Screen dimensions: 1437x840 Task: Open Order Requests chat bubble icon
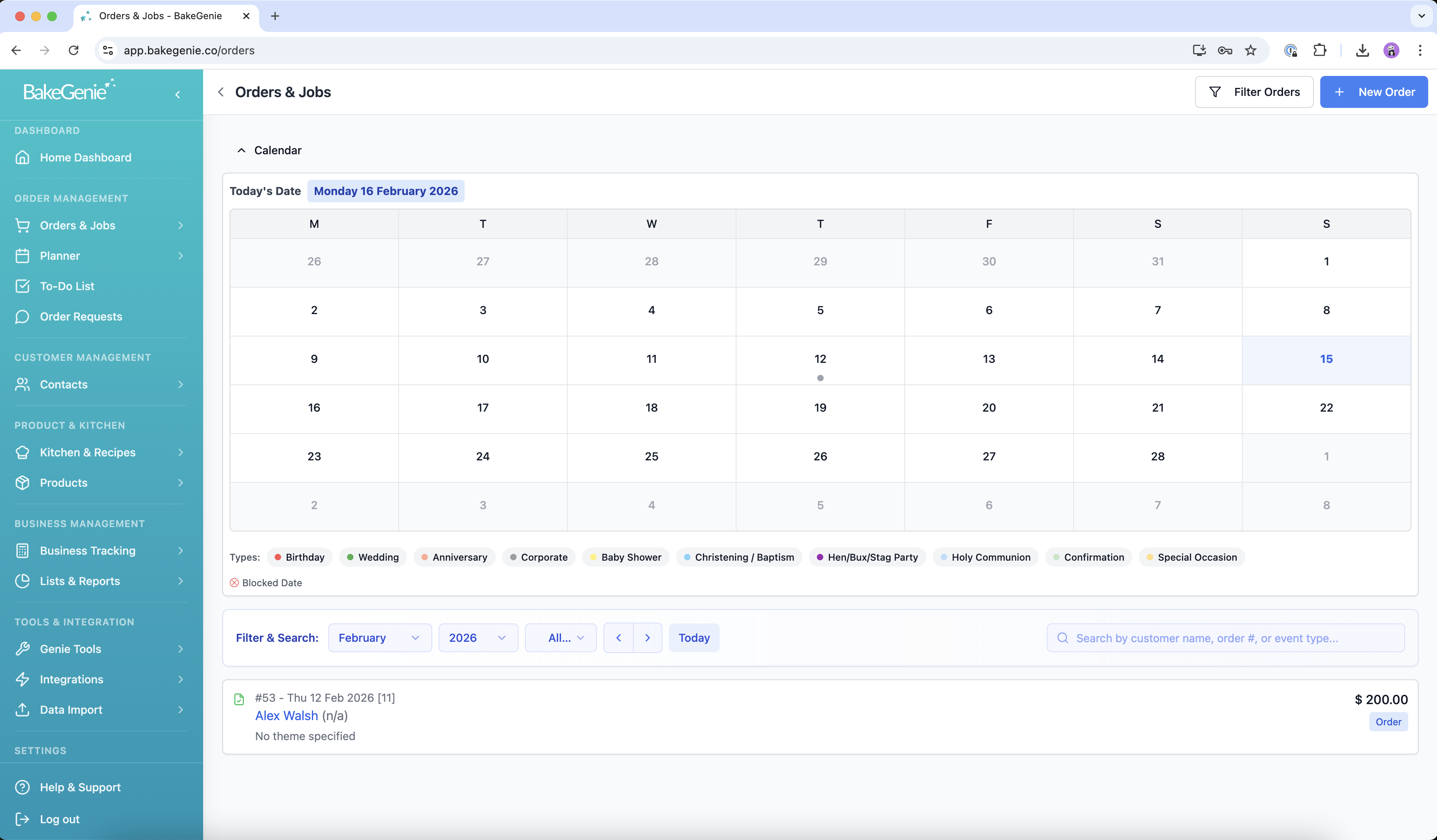[x=22, y=316]
